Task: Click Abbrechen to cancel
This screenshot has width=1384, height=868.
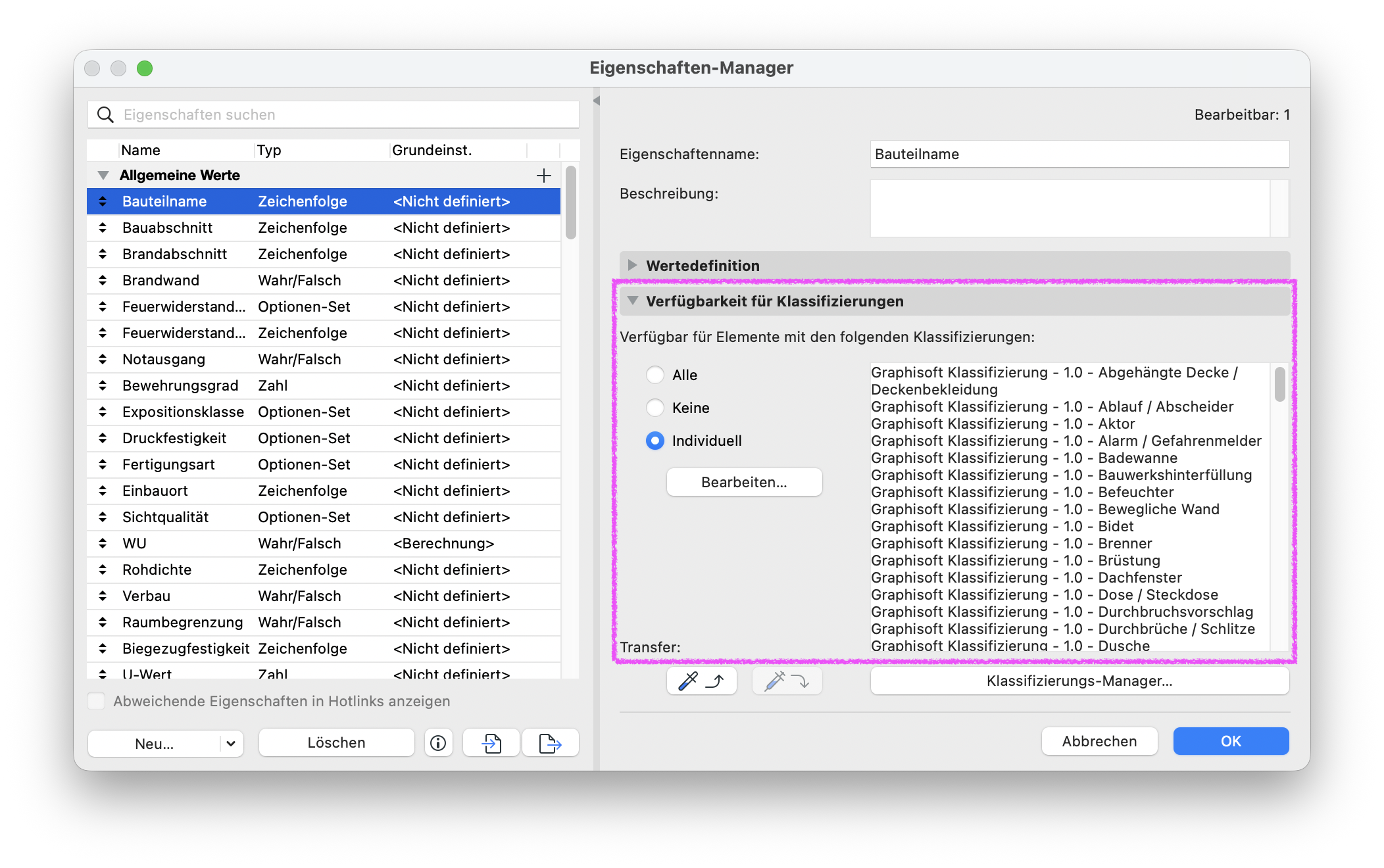Action: coord(1099,741)
